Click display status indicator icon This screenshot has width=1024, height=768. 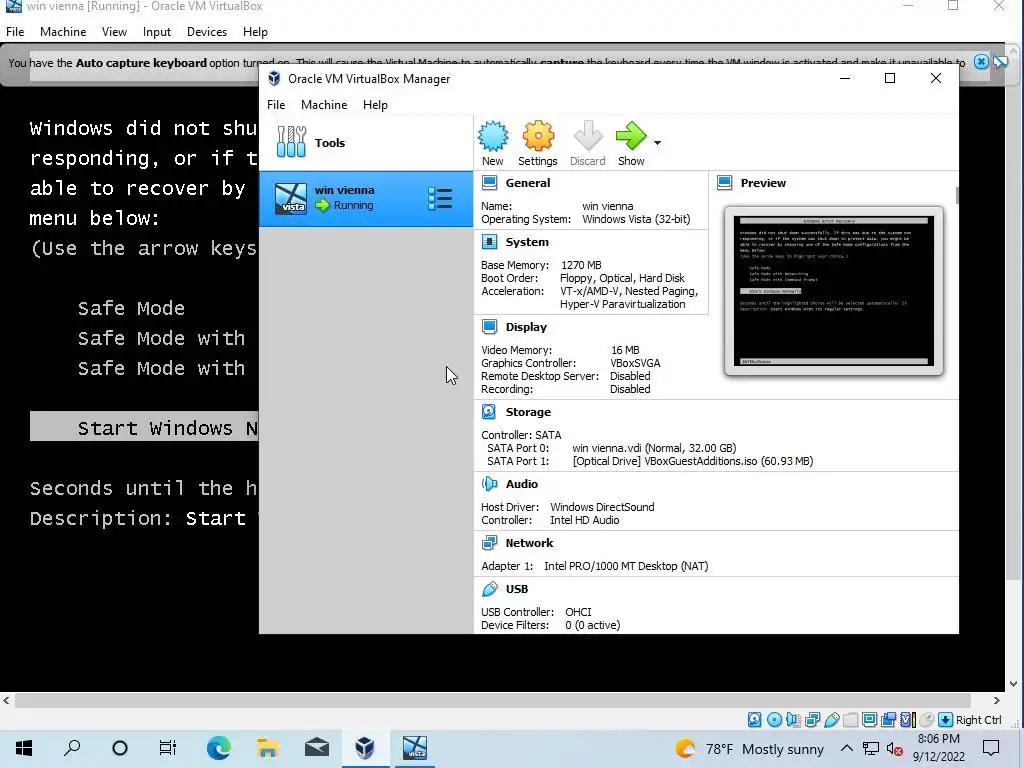click(869, 720)
